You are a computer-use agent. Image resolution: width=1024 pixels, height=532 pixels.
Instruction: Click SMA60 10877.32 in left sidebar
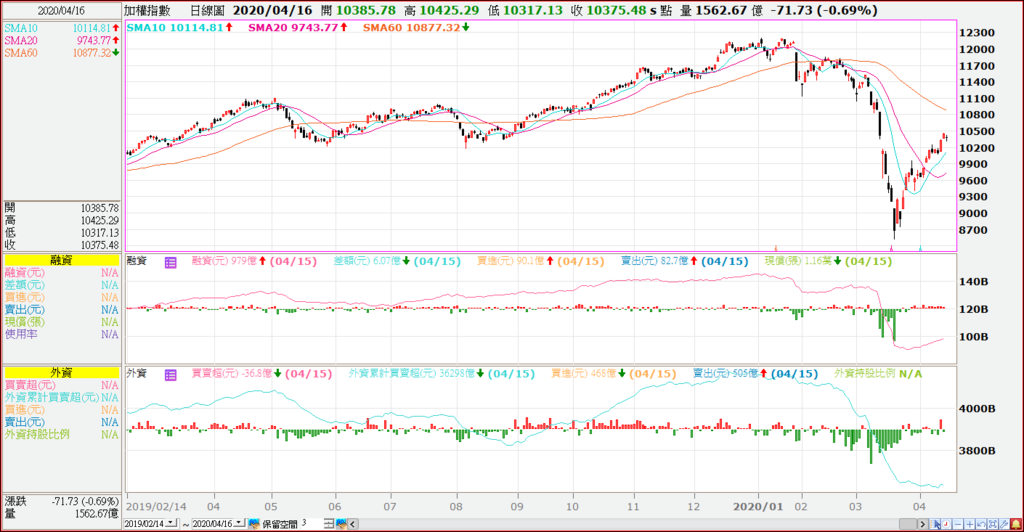[61, 53]
